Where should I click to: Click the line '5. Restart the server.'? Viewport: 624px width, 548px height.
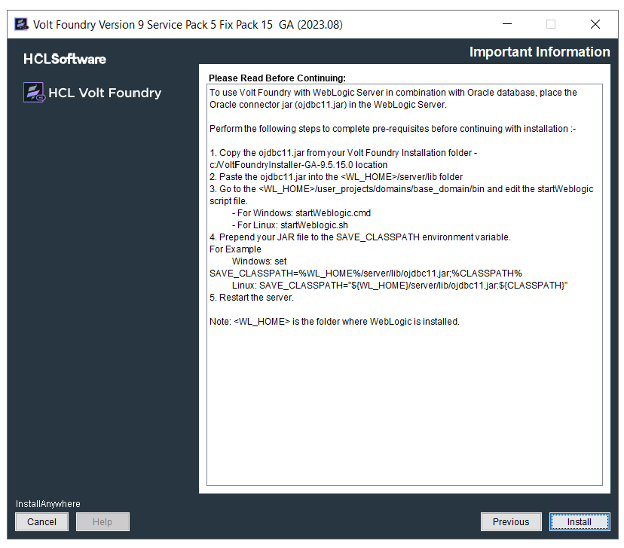point(252,298)
